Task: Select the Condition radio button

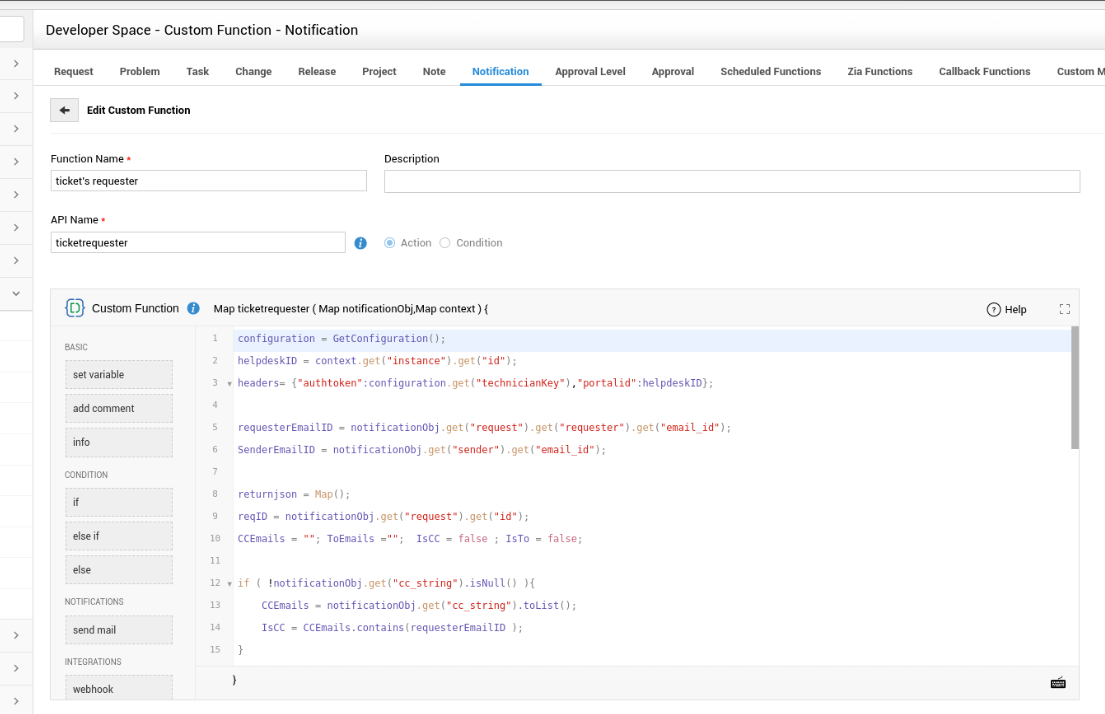Action: 446,243
